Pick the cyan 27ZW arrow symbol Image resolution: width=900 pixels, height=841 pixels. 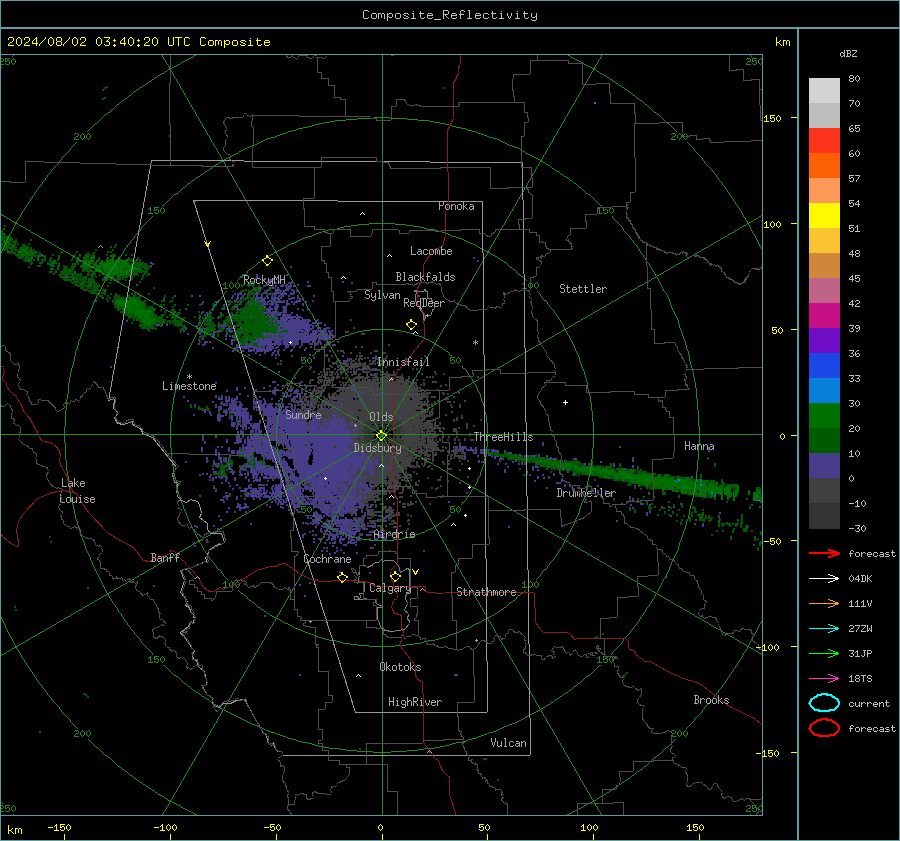click(824, 629)
